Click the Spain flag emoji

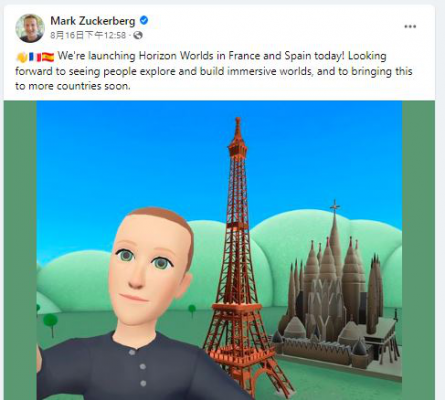point(48,57)
